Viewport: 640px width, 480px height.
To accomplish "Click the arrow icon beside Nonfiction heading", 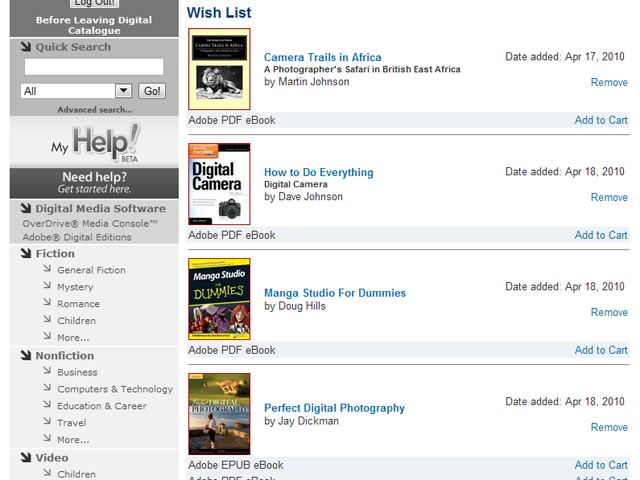I will tap(26, 355).
